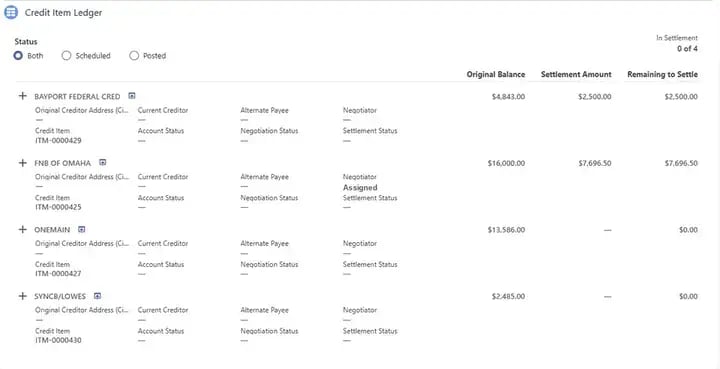The image size is (720, 369).
Task: Click Alternate Payee label in FNB OF OMAHA row
Action: pyautogui.click(x=264, y=177)
